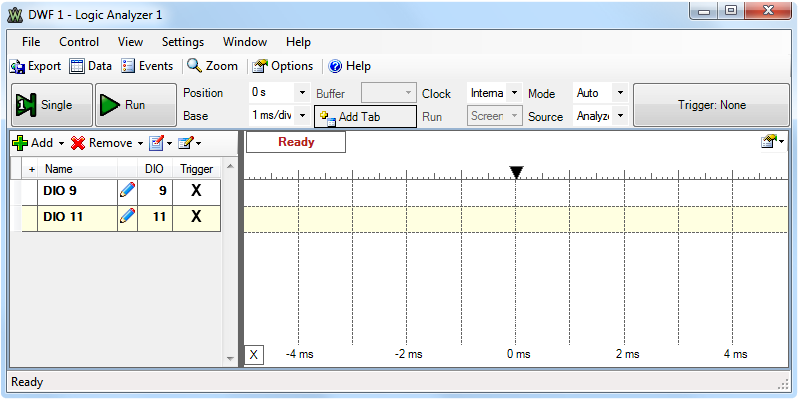This screenshot has width=799, height=400.
Task: Click the DIO column header
Action: click(x=154, y=169)
